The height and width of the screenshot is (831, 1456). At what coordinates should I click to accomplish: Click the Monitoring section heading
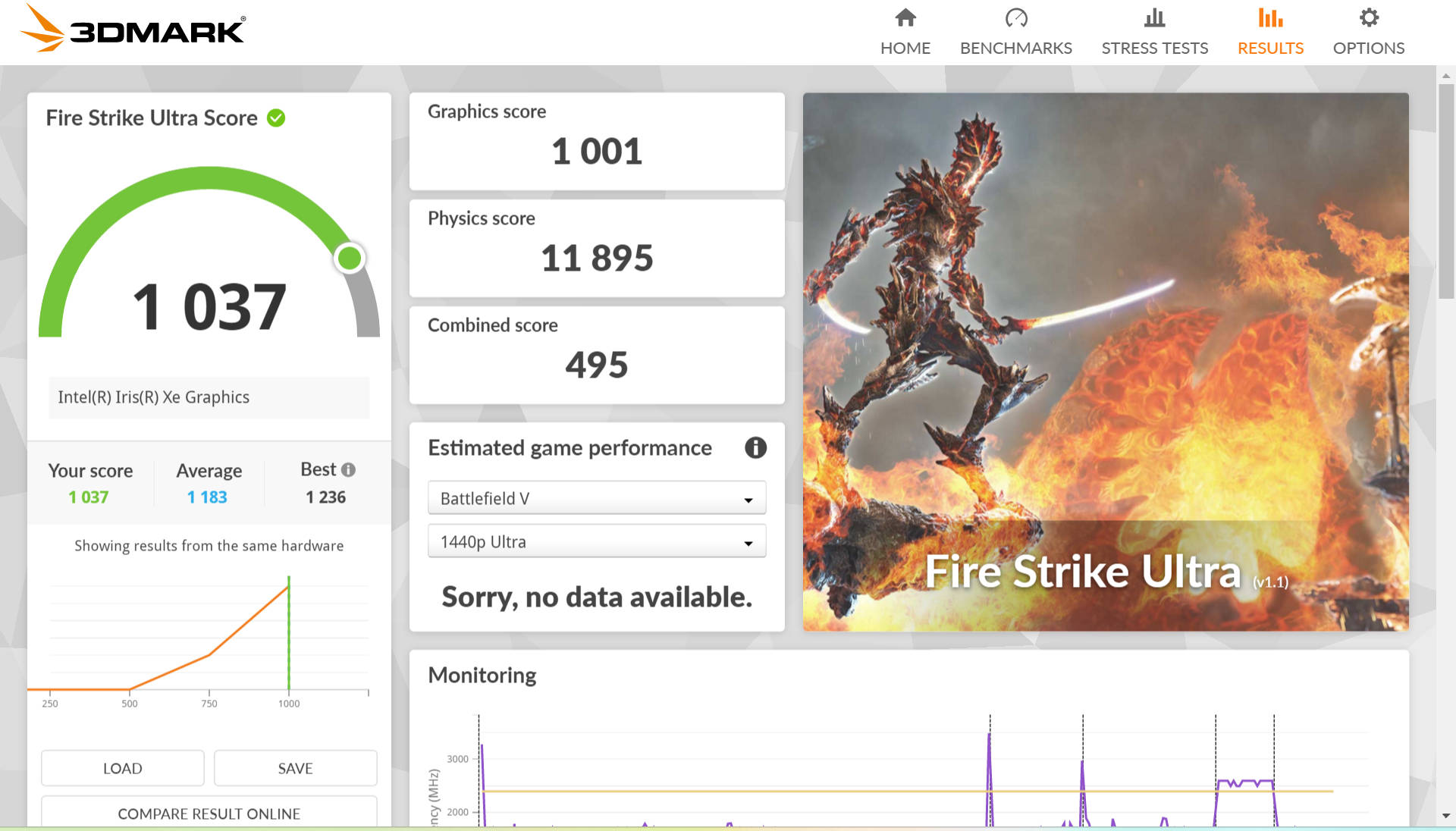(482, 675)
